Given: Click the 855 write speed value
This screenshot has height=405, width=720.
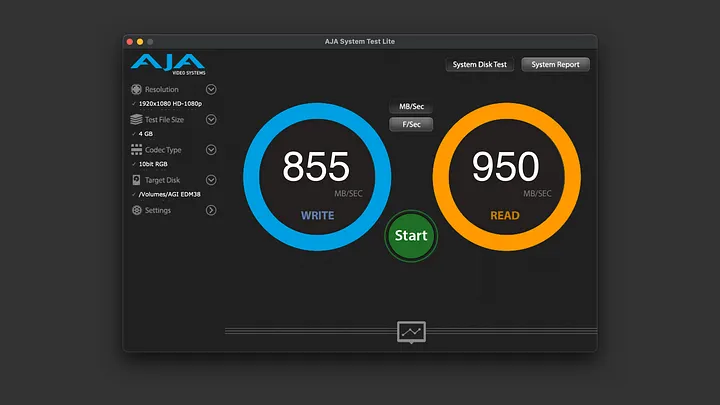Looking at the screenshot, I should pyautogui.click(x=316, y=167).
